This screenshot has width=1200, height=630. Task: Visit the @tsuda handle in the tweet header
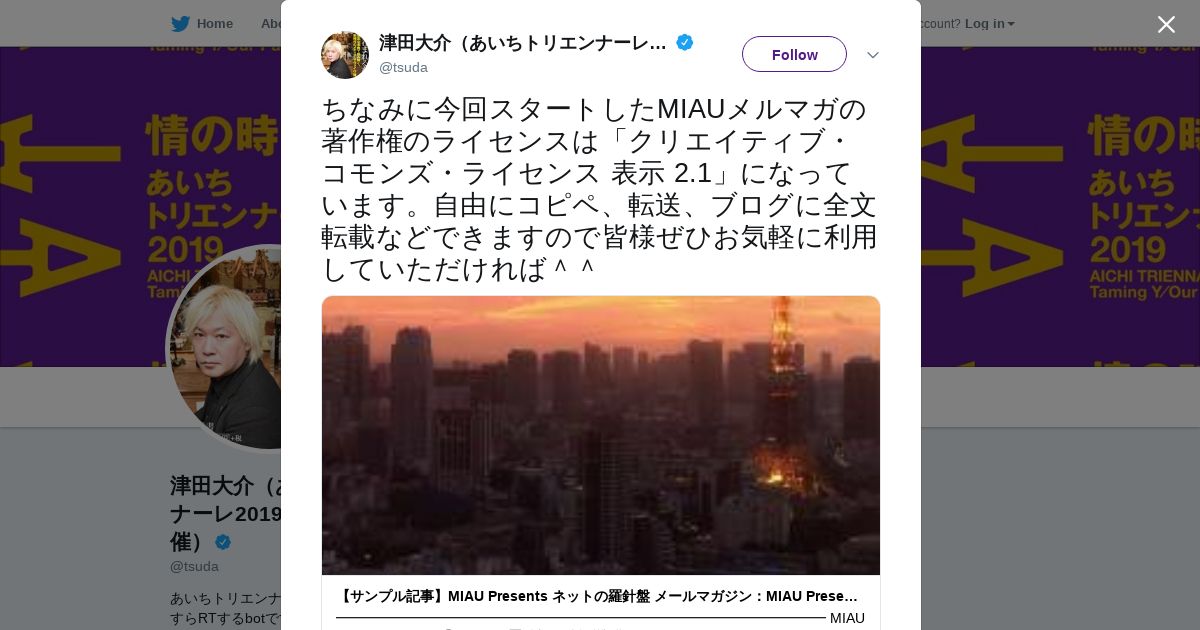click(x=403, y=67)
